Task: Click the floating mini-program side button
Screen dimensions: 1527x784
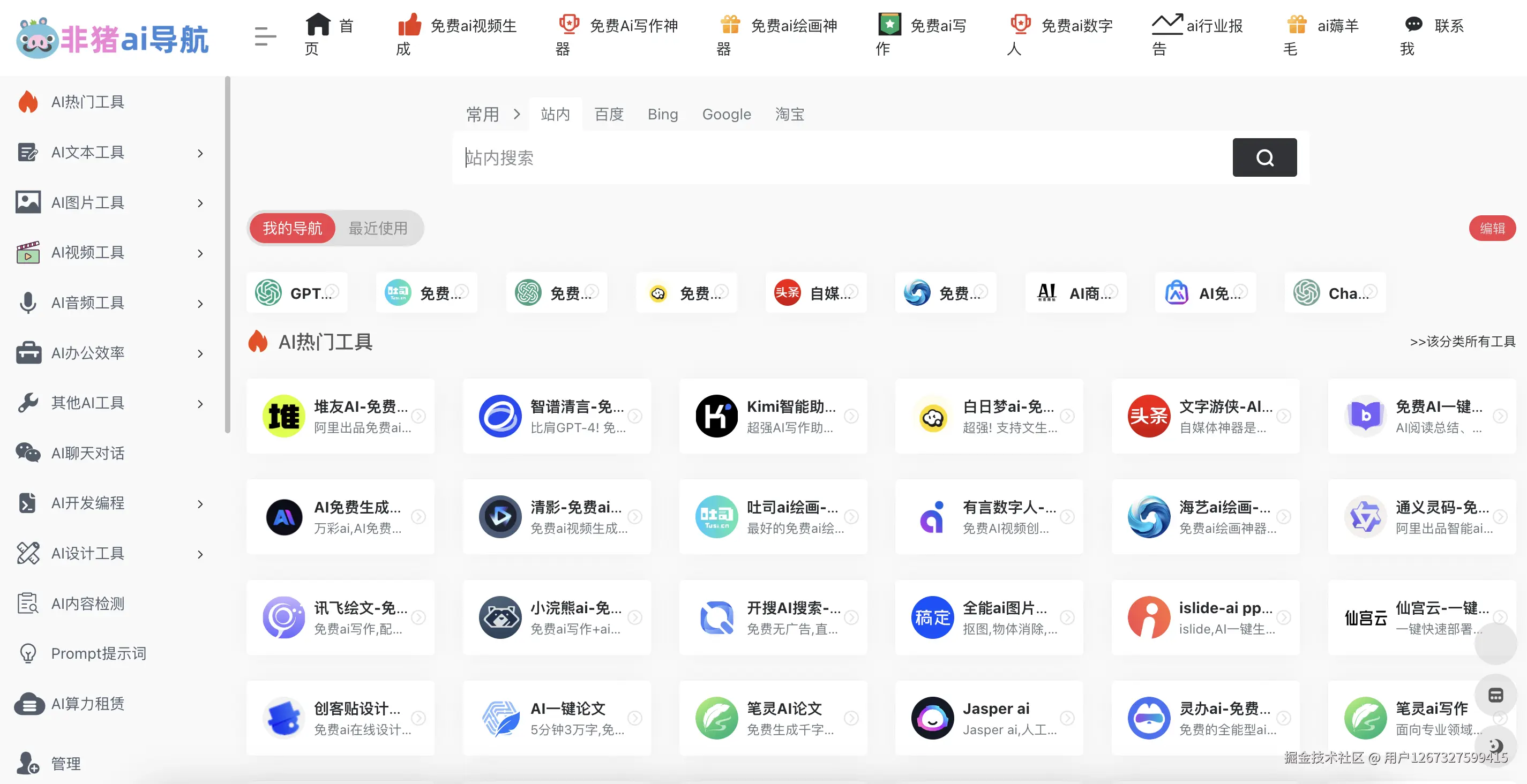Action: click(1495, 695)
